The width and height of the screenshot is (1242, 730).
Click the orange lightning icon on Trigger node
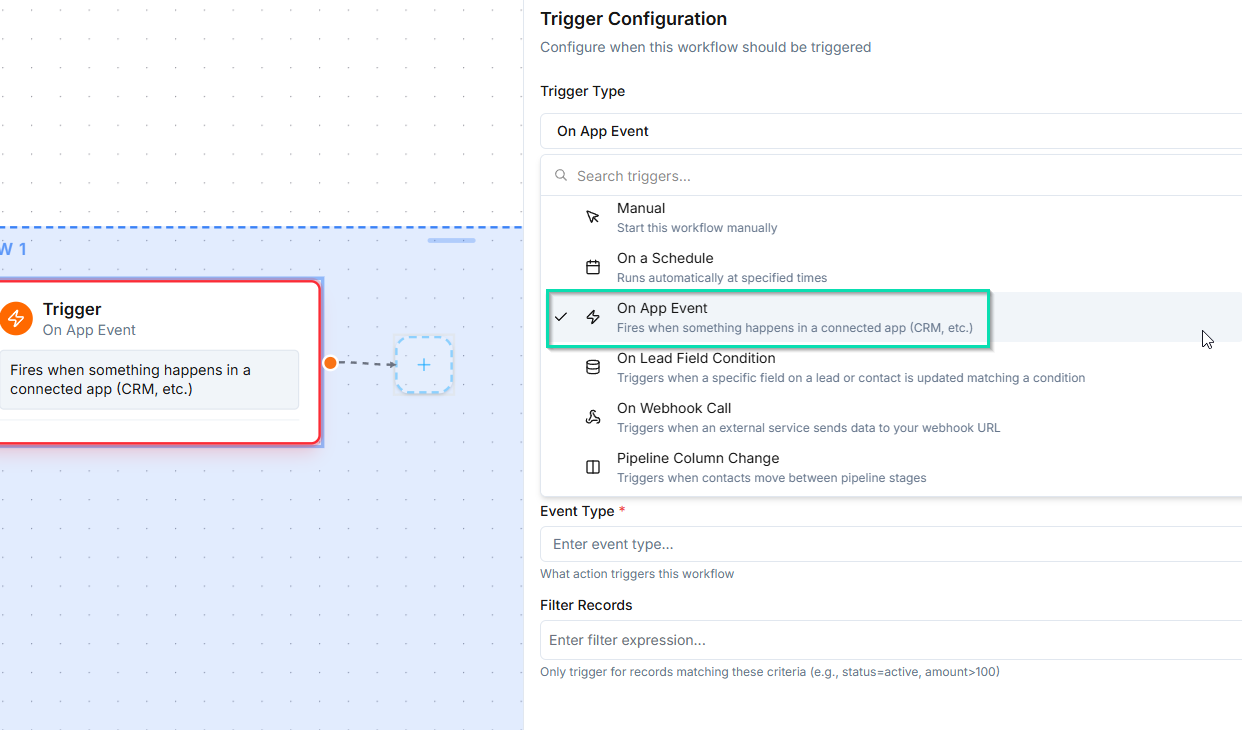(x=16, y=319)
